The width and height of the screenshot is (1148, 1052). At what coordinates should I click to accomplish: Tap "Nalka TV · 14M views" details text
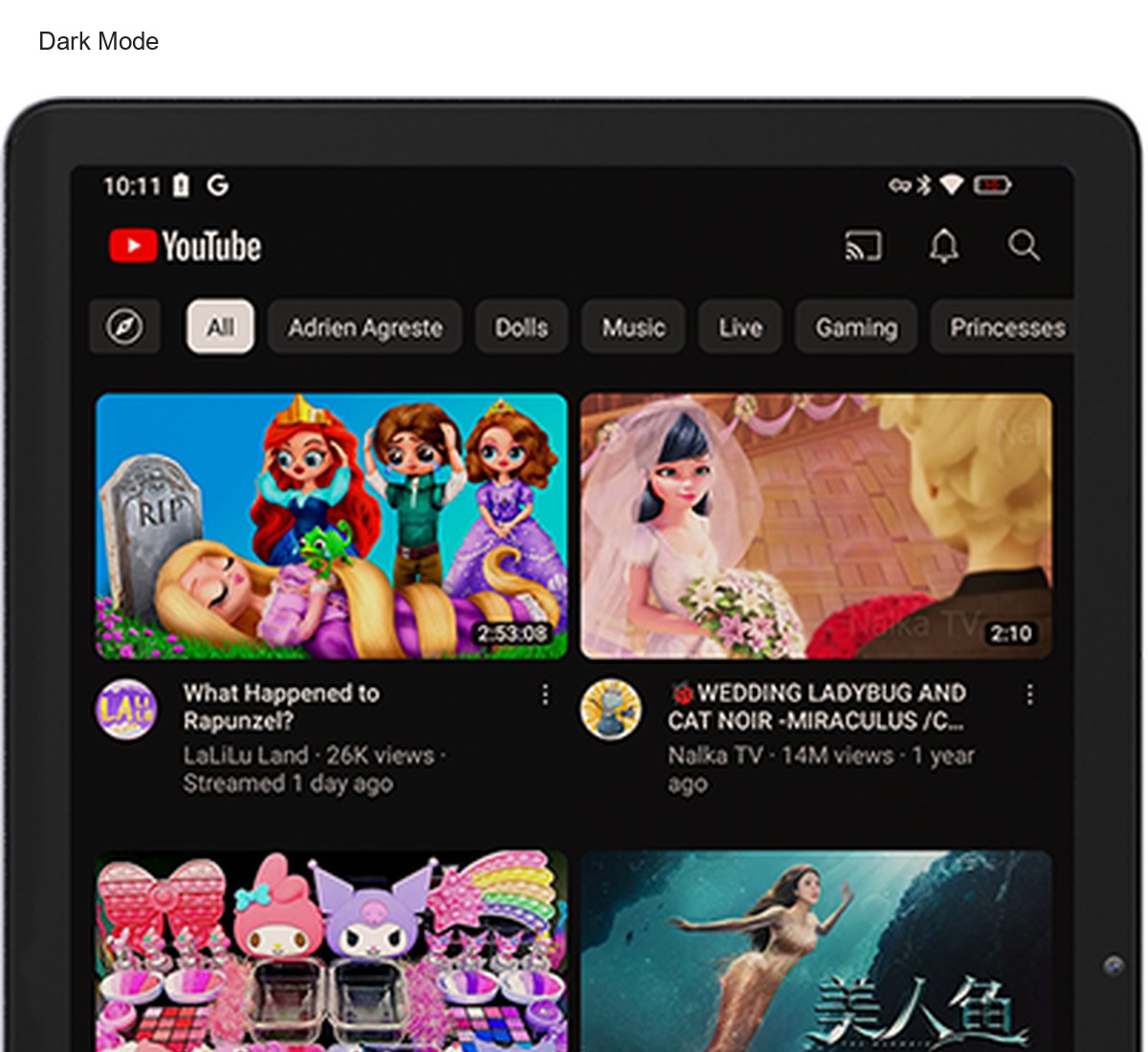pyautogui.click(x=821, y=769)
